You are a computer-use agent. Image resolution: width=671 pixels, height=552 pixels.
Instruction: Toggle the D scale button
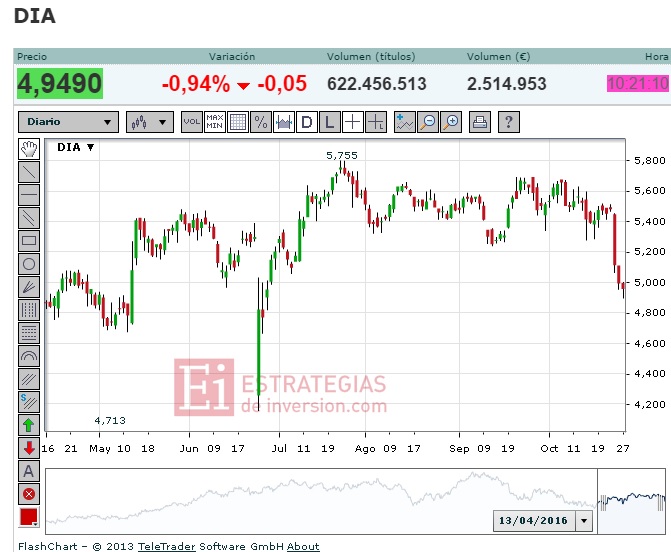[x=307, y=122]
